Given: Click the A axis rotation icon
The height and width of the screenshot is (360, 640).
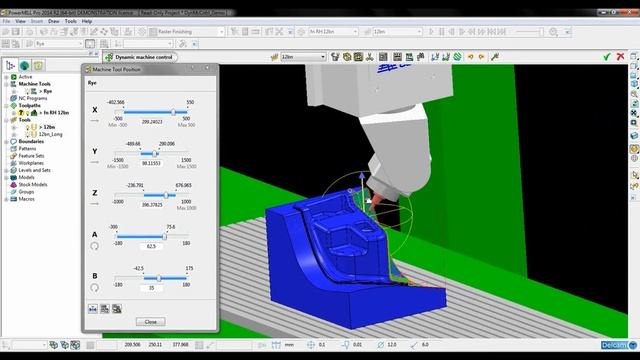Looking at the screenshot, I should (94, 246).
